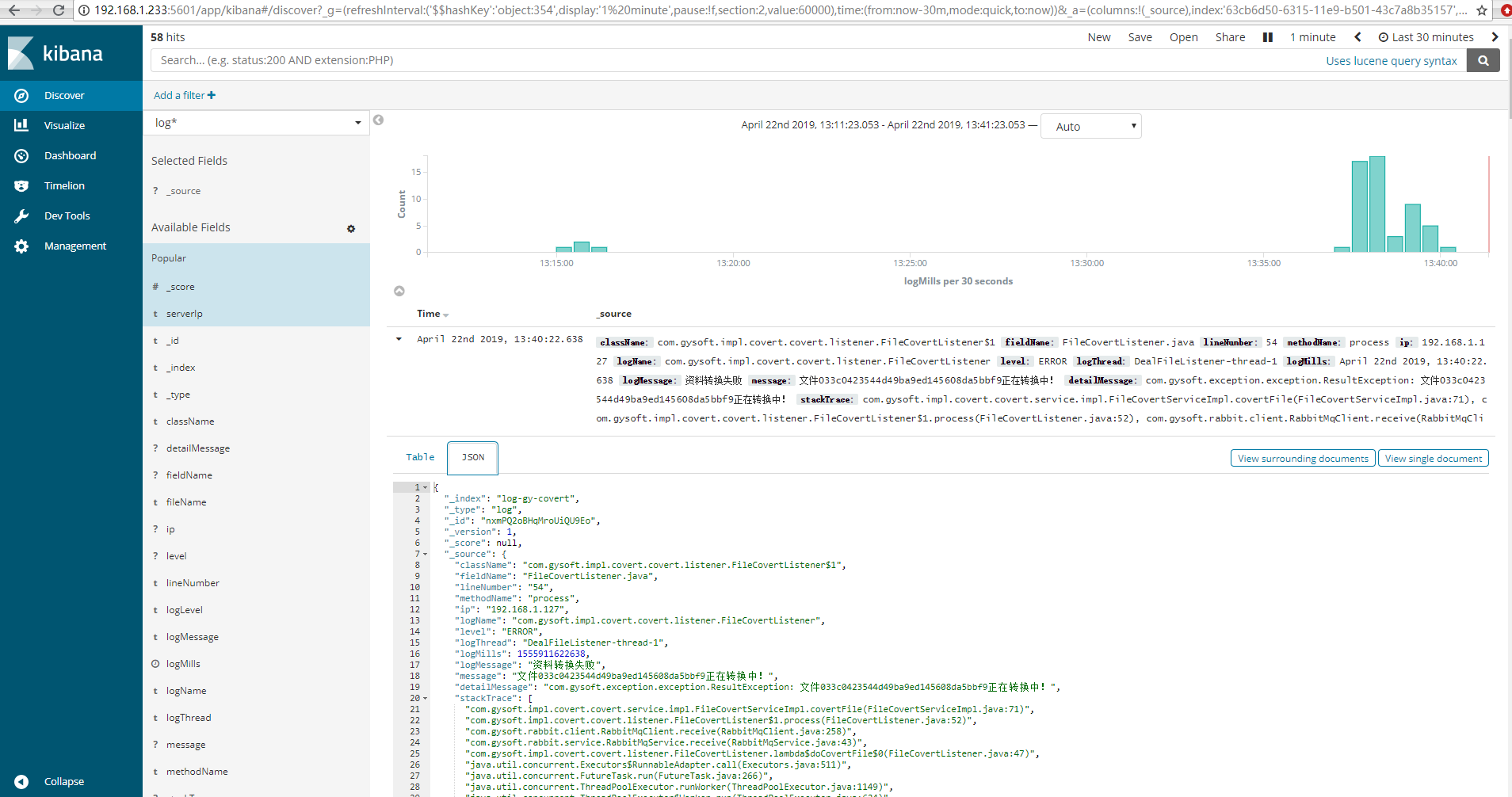The image size is (1512, 797).
Task: Click Add a filter
Action: (183, 95)
